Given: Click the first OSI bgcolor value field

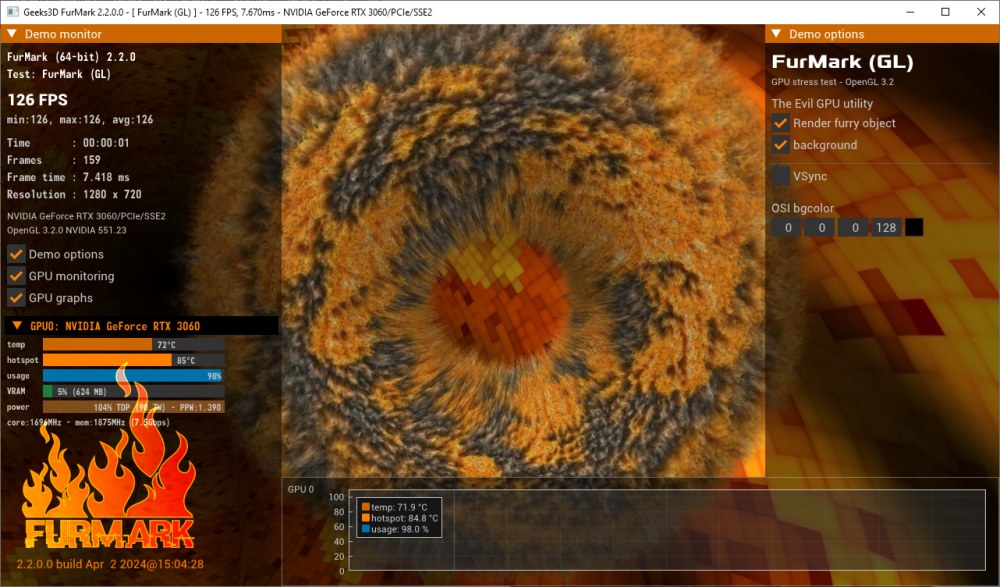Looking at the screenshot, I should (788, 228).
